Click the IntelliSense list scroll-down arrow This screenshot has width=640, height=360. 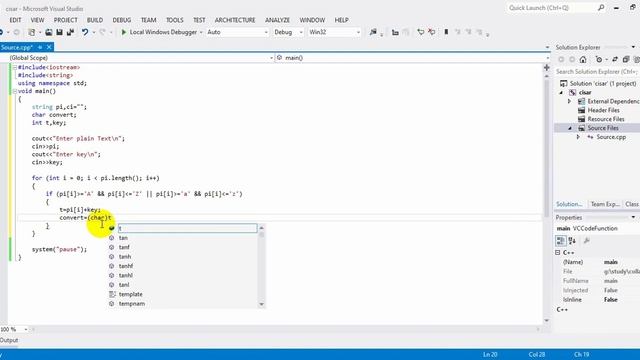coord(262,304)
